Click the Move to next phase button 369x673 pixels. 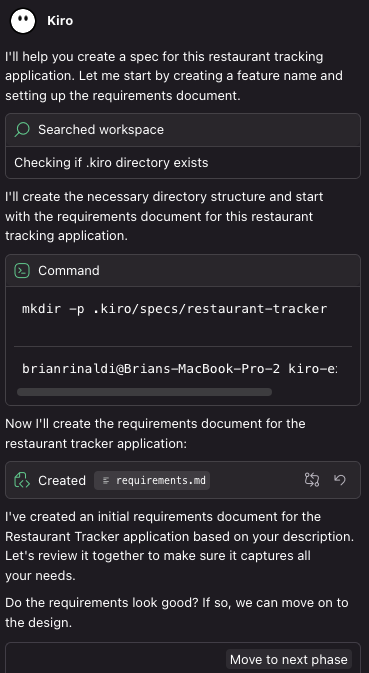click(289, 659)
